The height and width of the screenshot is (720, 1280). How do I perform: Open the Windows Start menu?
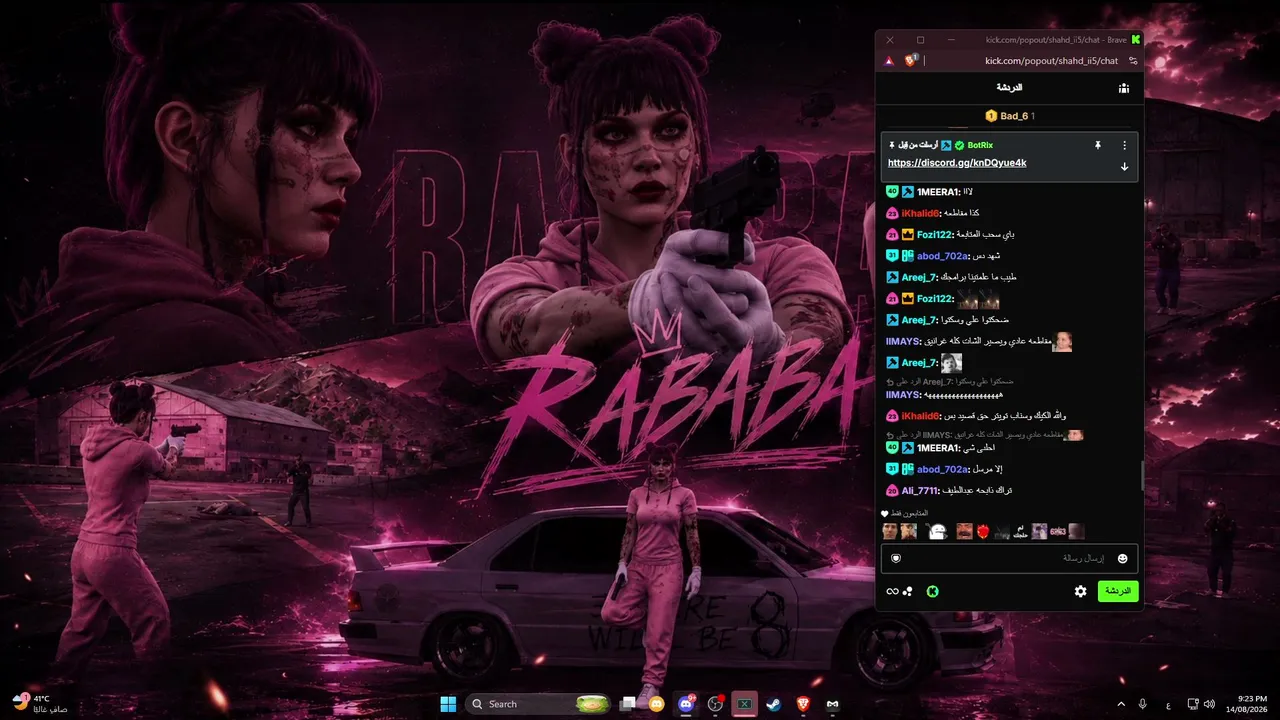pyautogui.click(x=448, y=704)
